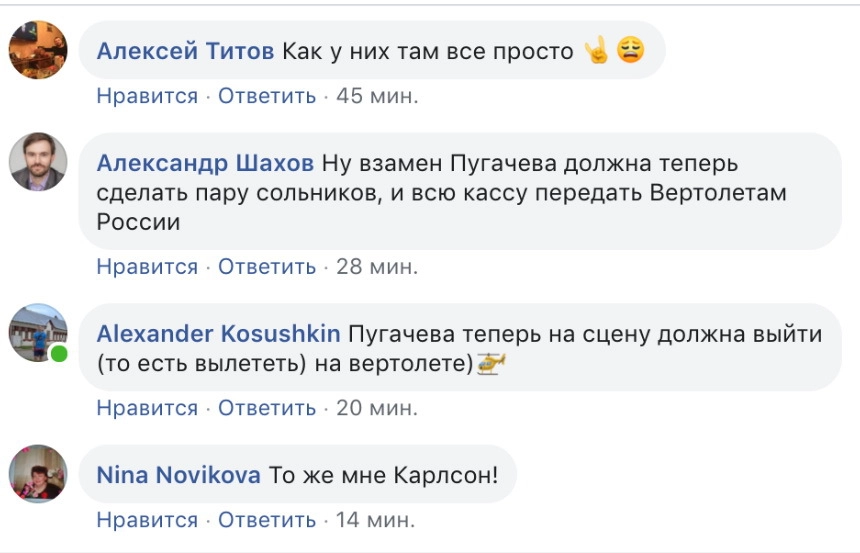The image size is (860, 553).
Task: Reply to Alexander Kosushkin's comment
Action: click(267, 408)
